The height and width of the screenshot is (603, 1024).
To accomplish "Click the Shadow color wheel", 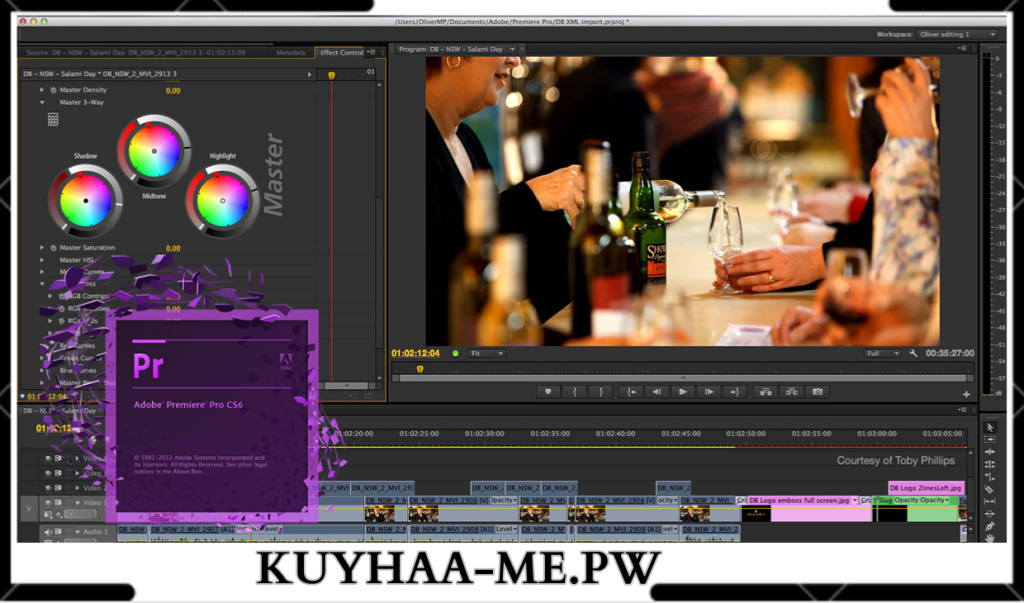I will 86,201.
